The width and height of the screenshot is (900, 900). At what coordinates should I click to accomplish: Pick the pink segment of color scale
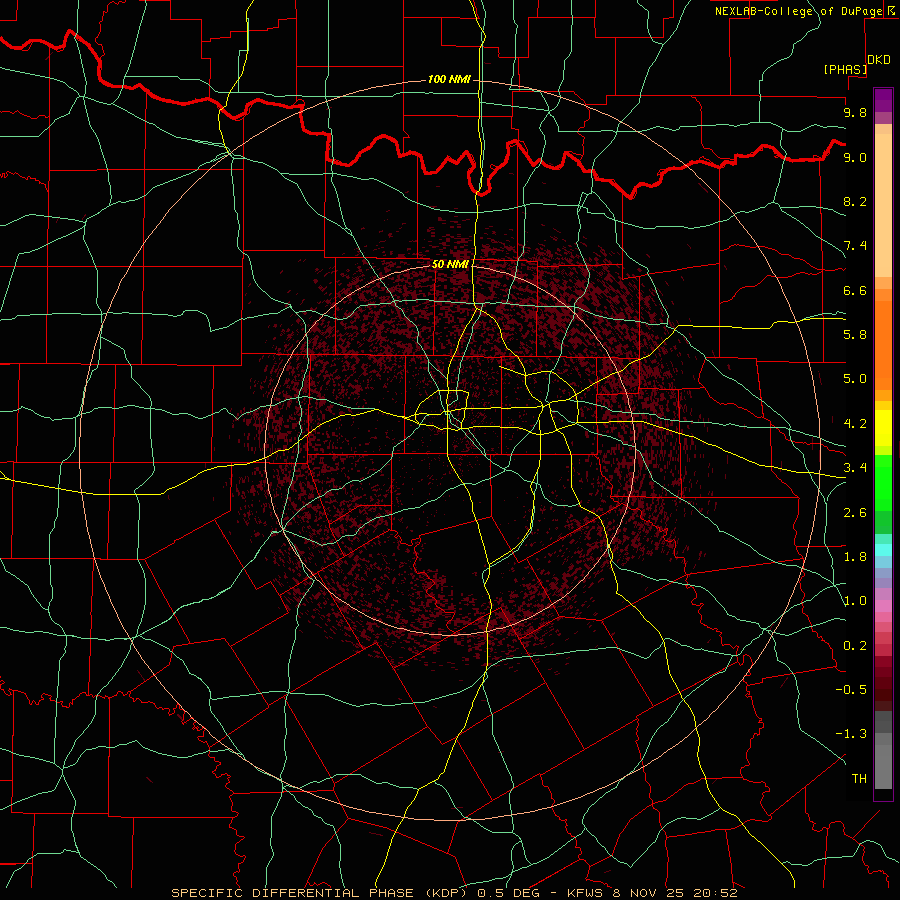883,606
